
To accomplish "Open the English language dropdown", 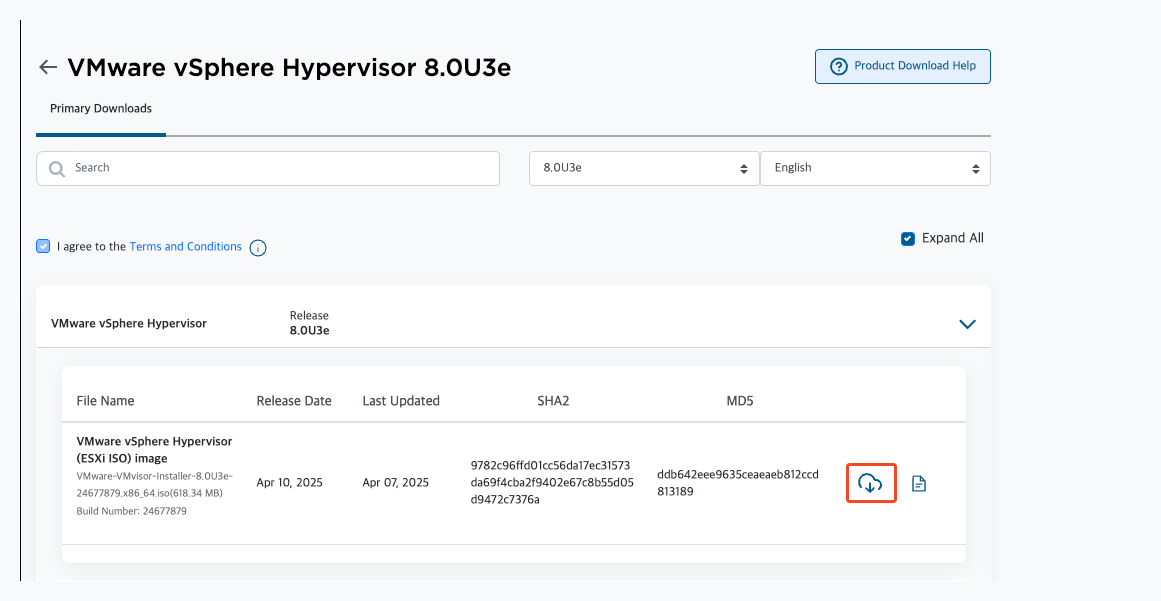I will [x=875, y=169].
